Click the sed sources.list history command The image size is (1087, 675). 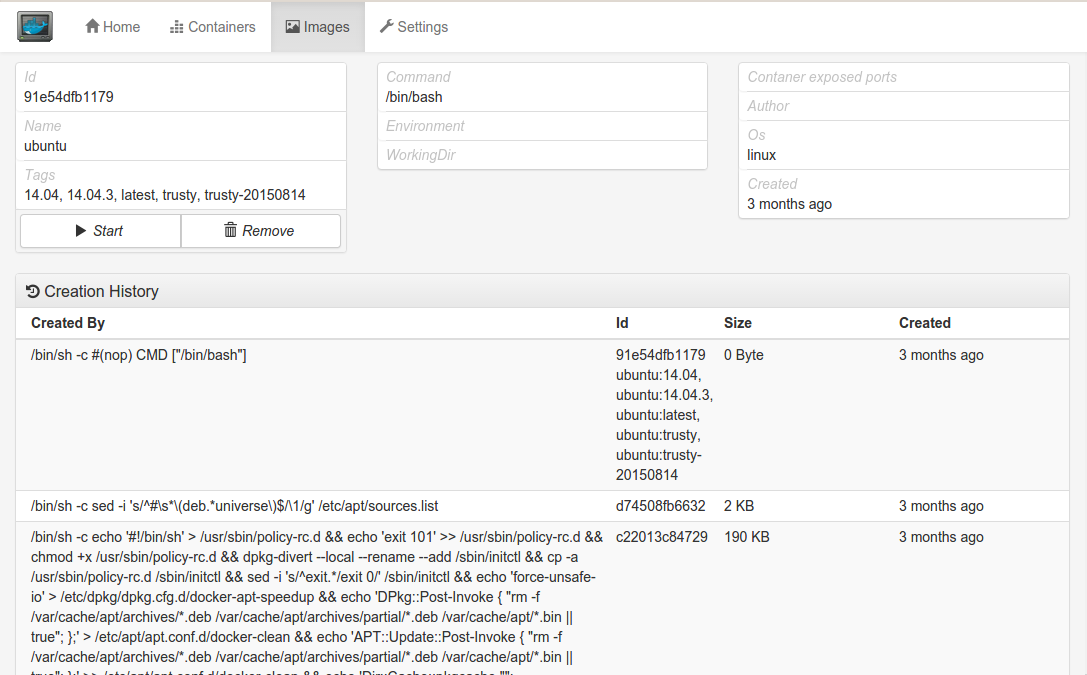coord(234,507)
